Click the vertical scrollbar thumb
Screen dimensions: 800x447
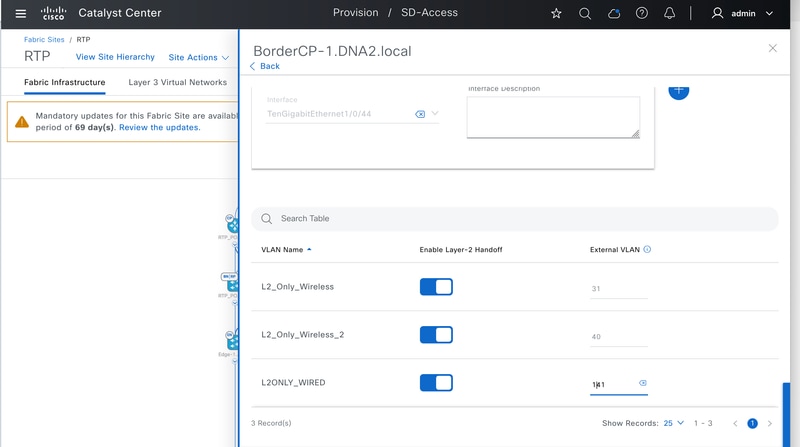pyautogui.click(x=786, y=414)
